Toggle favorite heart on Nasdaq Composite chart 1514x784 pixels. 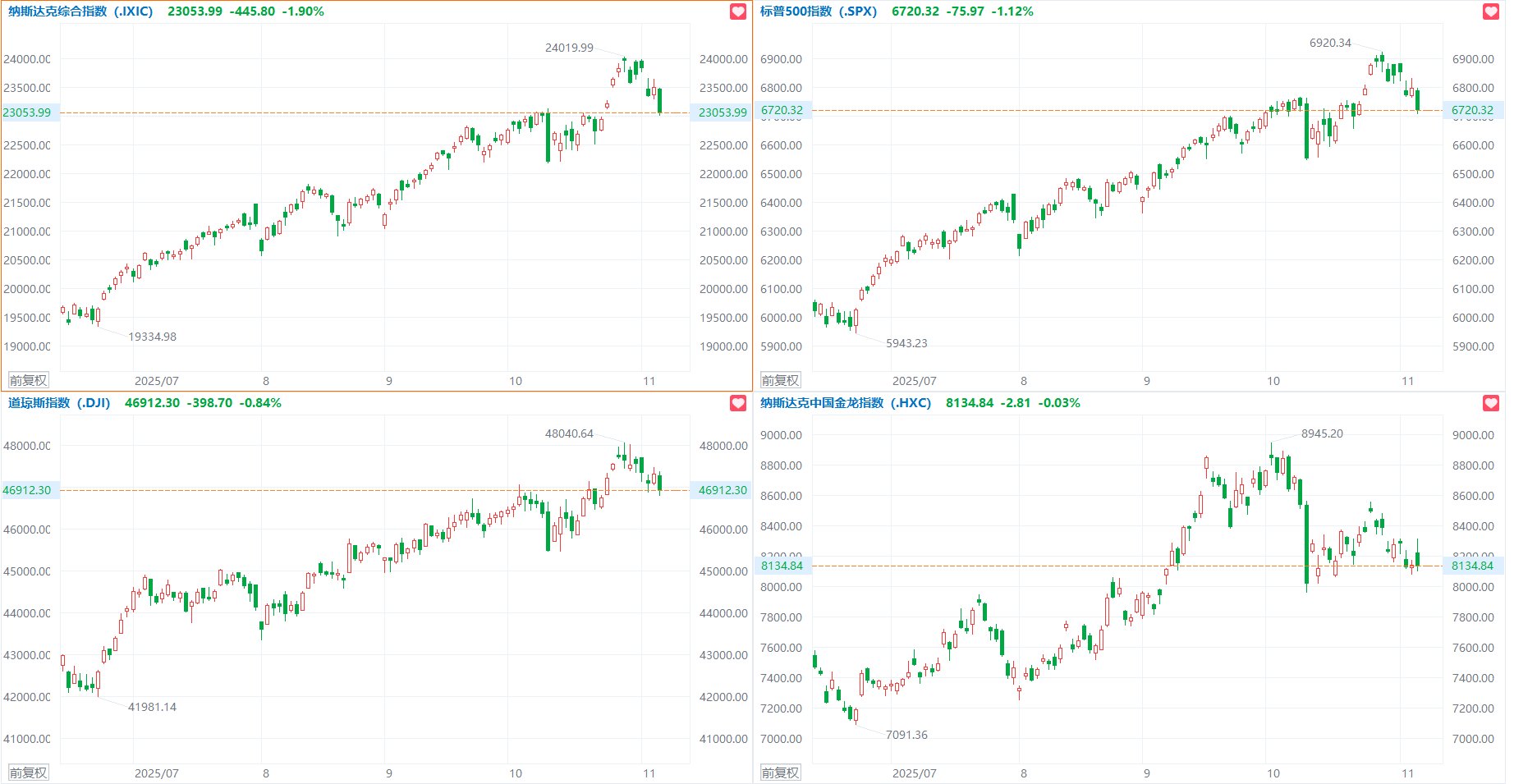[x=737, y=11]
